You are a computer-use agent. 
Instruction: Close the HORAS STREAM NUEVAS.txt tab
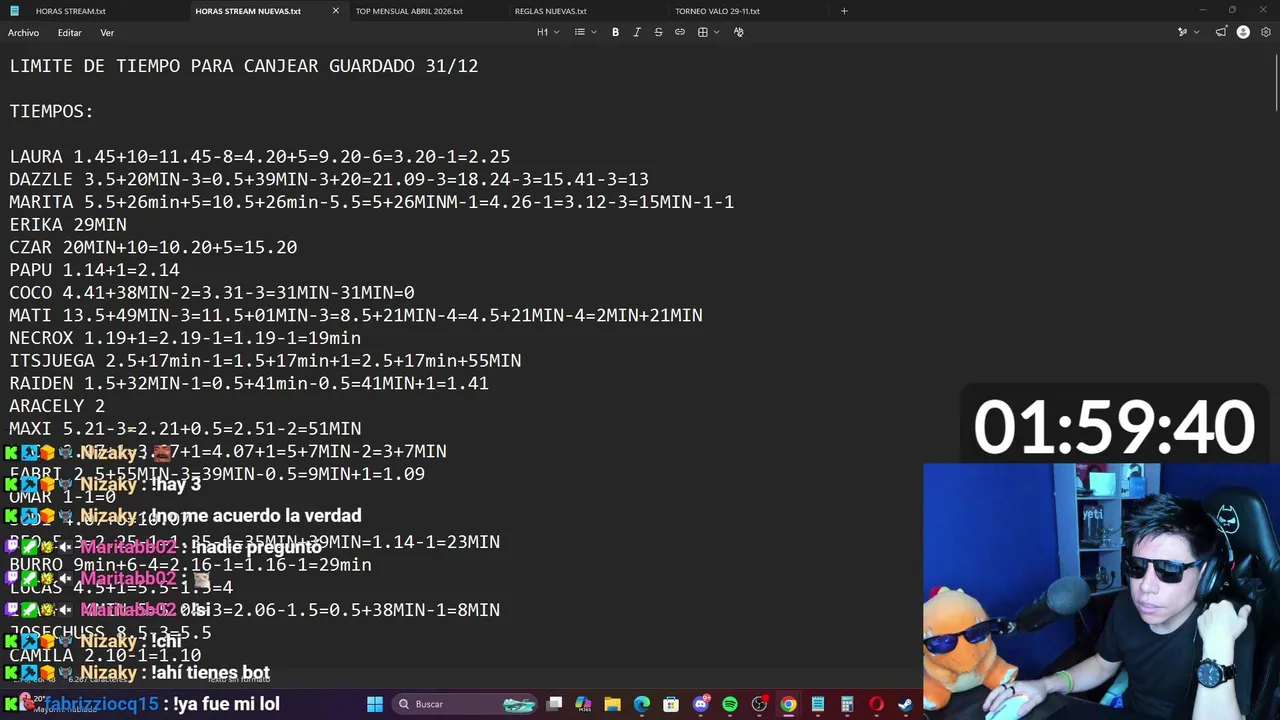click(x=335, y=11)
